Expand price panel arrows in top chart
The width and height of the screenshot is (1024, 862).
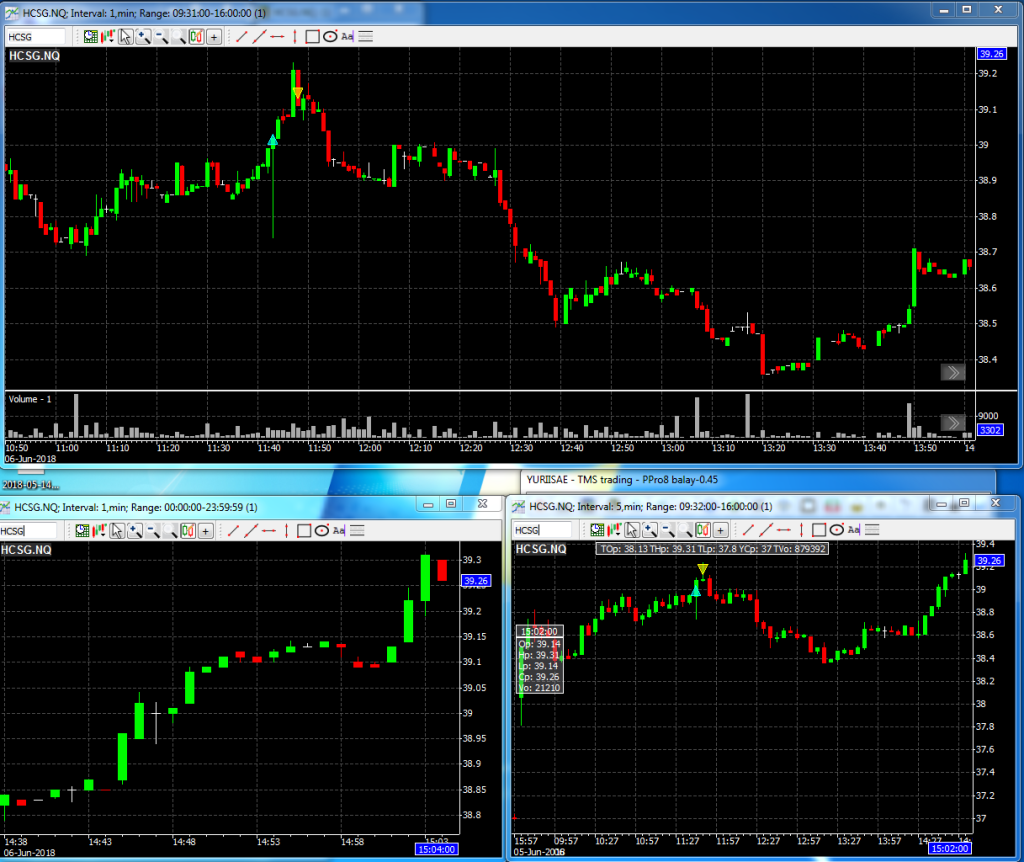click(x=952, y=373)
